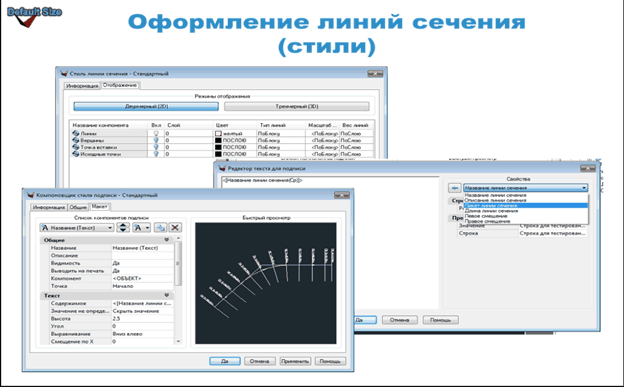Toggle the visibility lightbulb for Исходные точки
This screenshot has height=387, width=624.
pos(156,154)
